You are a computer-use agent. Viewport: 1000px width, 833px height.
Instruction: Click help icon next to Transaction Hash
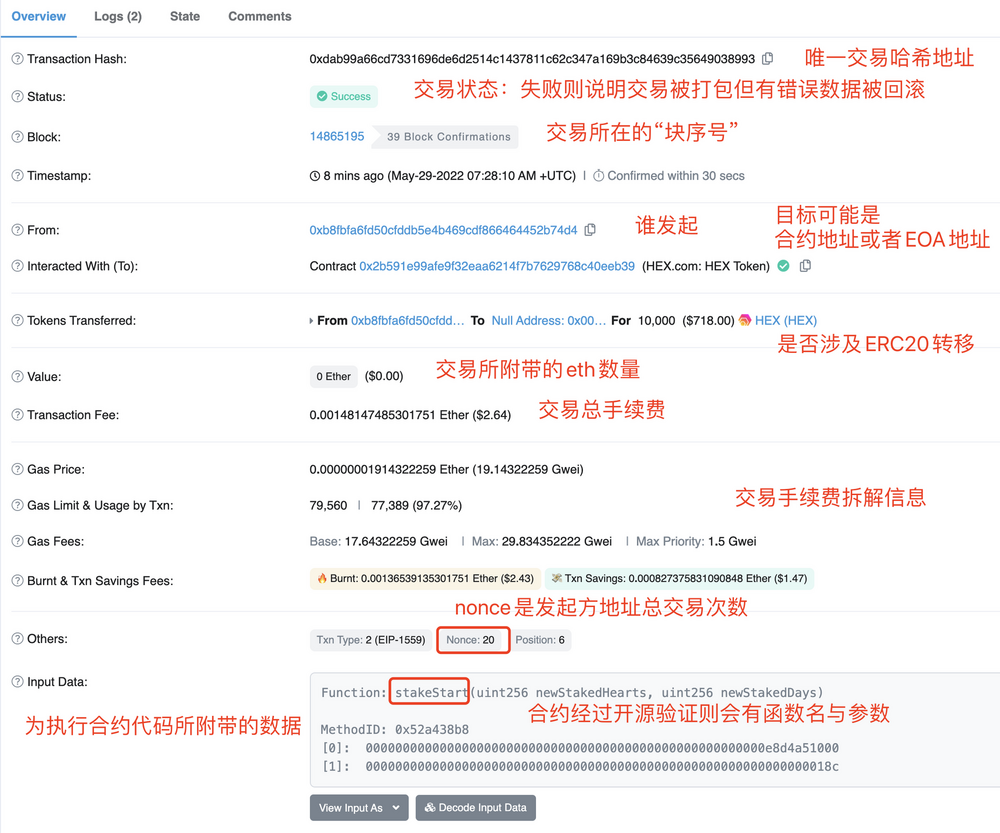[17, 59]
